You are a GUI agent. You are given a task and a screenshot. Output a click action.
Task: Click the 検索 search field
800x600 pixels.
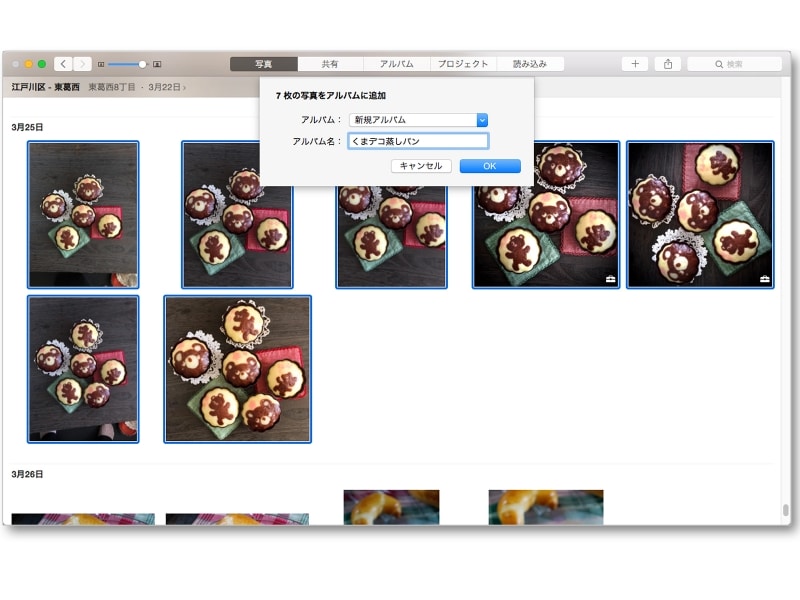tap(735, 64)
